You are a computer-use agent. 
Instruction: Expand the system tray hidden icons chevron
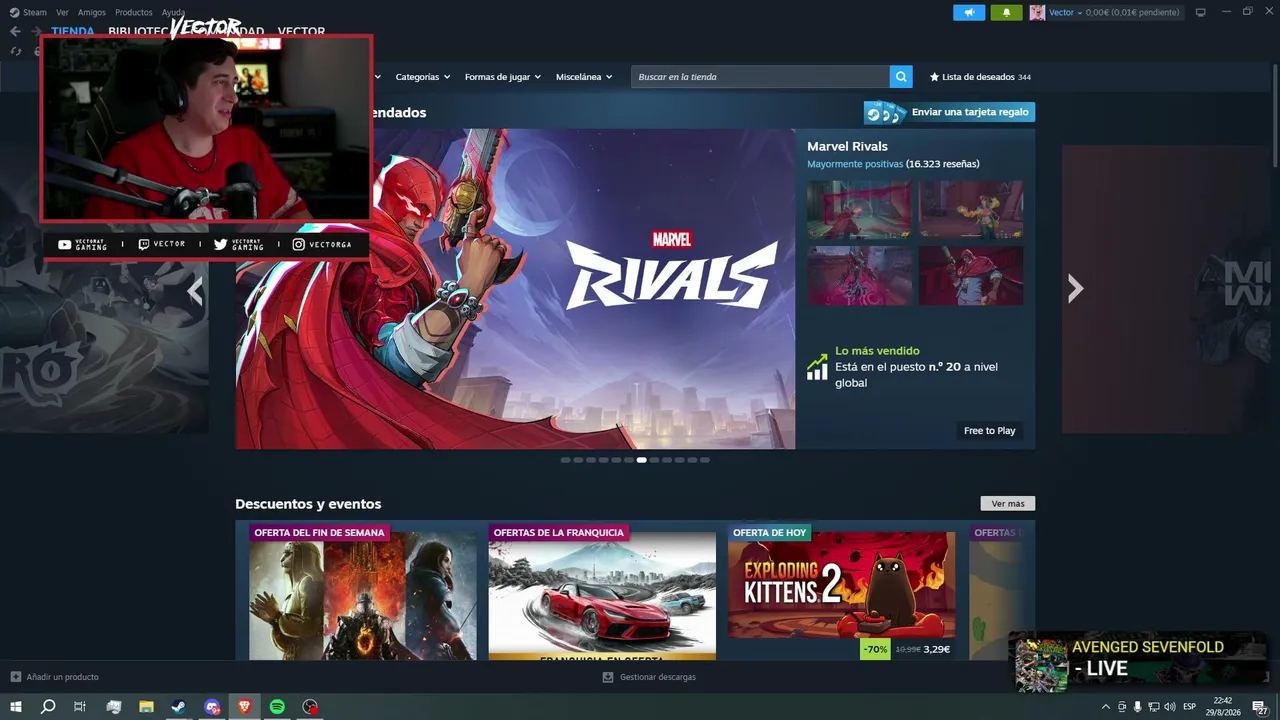click(1105, 707)
